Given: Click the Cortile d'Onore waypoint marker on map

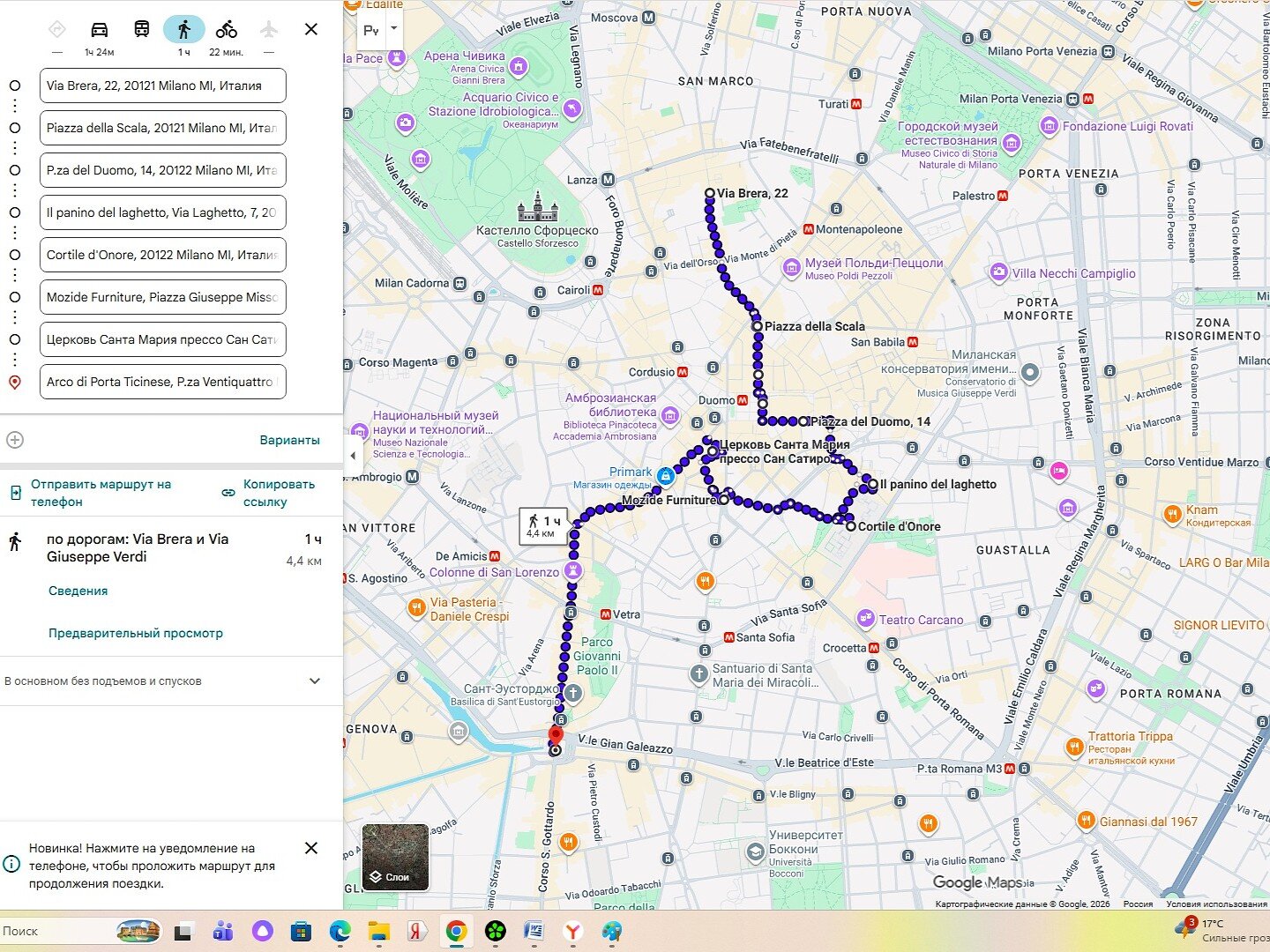Looking at the screenshot, I should pyautogui.click(x=850, y=526).
